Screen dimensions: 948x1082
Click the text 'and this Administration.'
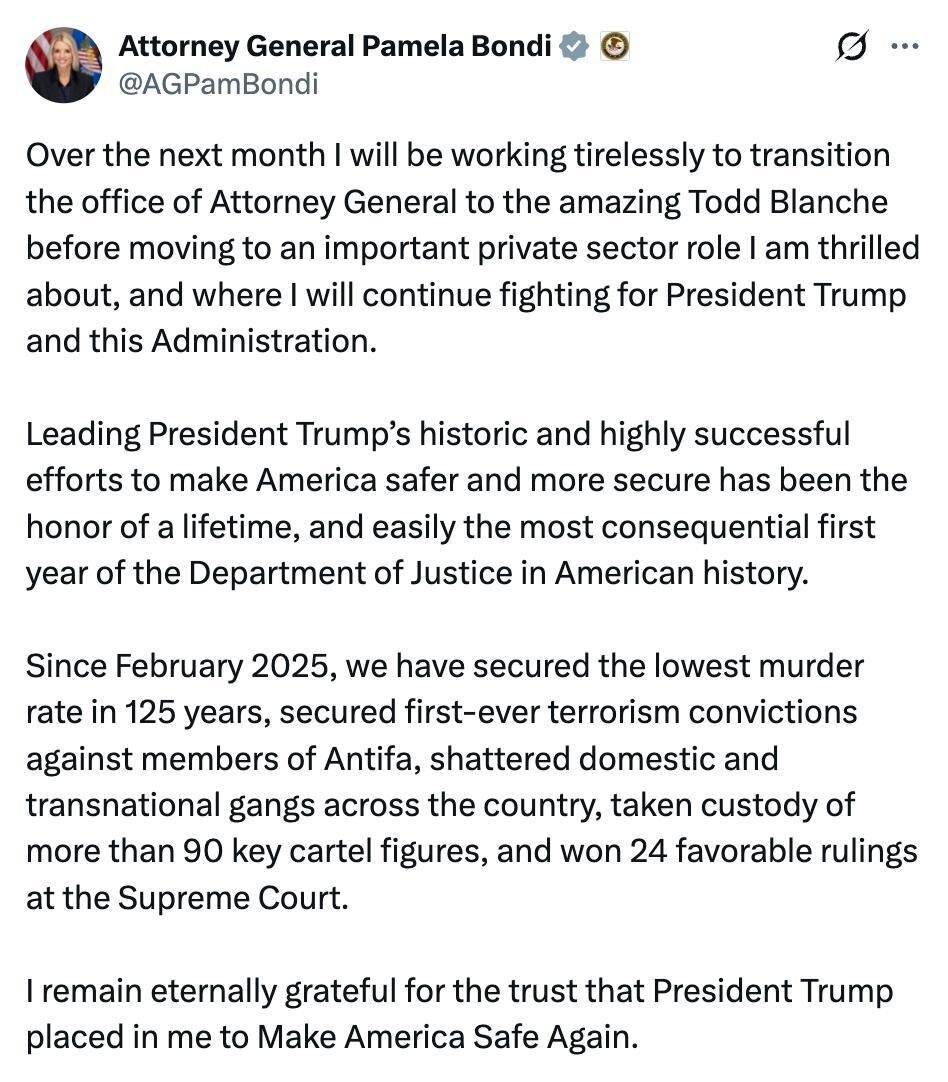click(x=202, y=341)
